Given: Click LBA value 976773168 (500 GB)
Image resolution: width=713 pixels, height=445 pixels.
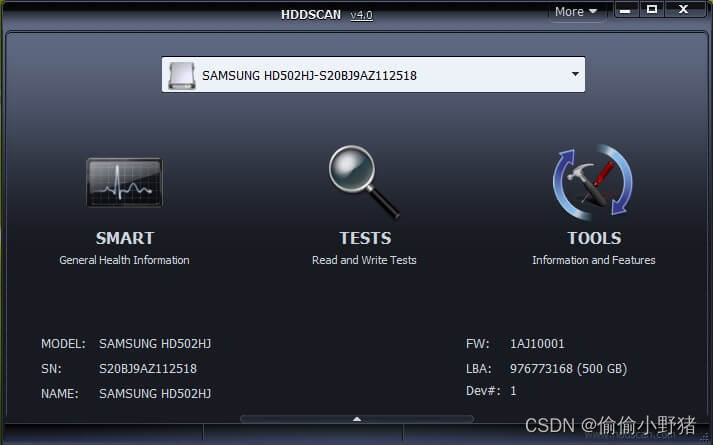Looking at the screenshot, I should click(568, 368).
